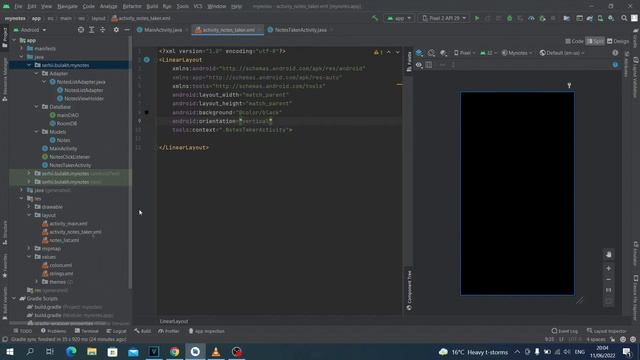Toggle the View Options eye icon
The image size is (640, 360).
coord(419,65)
